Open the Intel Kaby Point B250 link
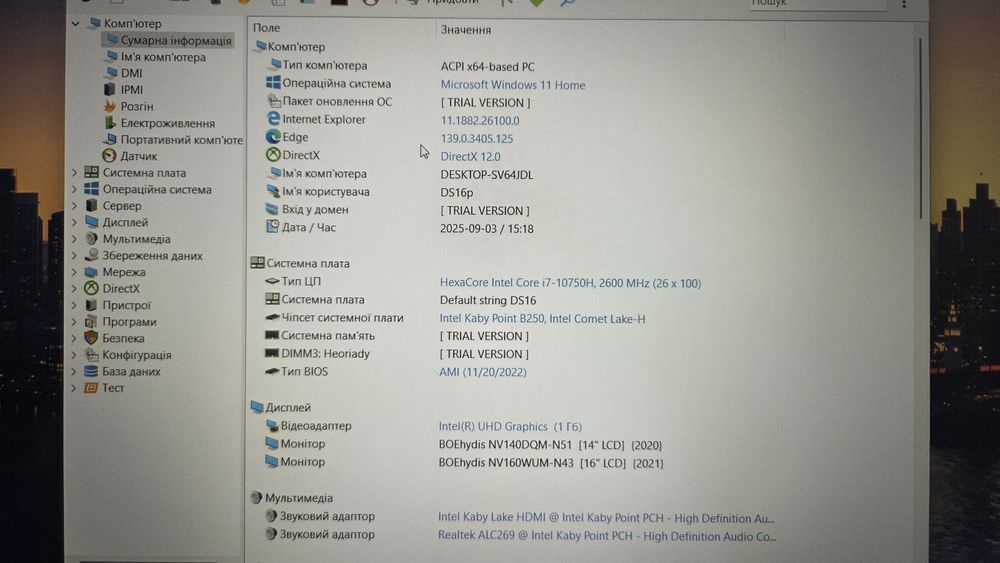Screen dimensions: 1000x563 (x=542, y=319)
